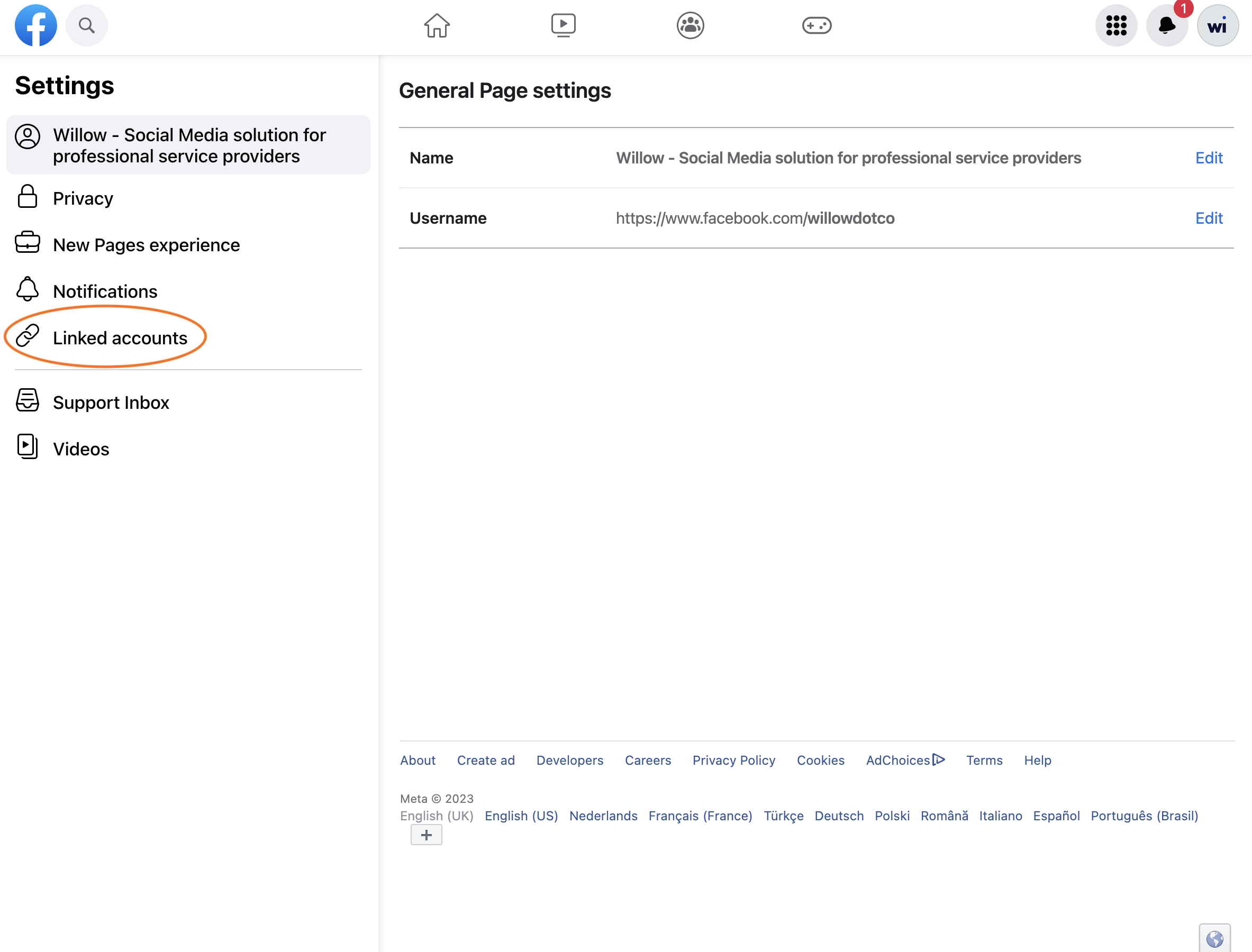Click the Settings heading

[65, 86]
